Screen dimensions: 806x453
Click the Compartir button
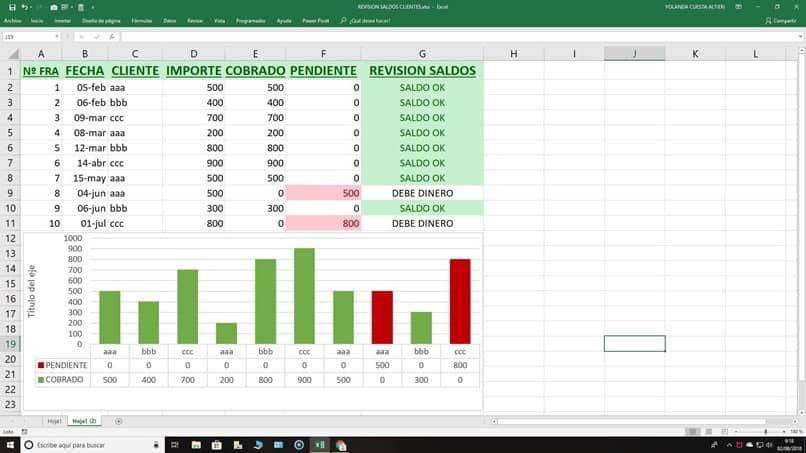click(780, 21)
